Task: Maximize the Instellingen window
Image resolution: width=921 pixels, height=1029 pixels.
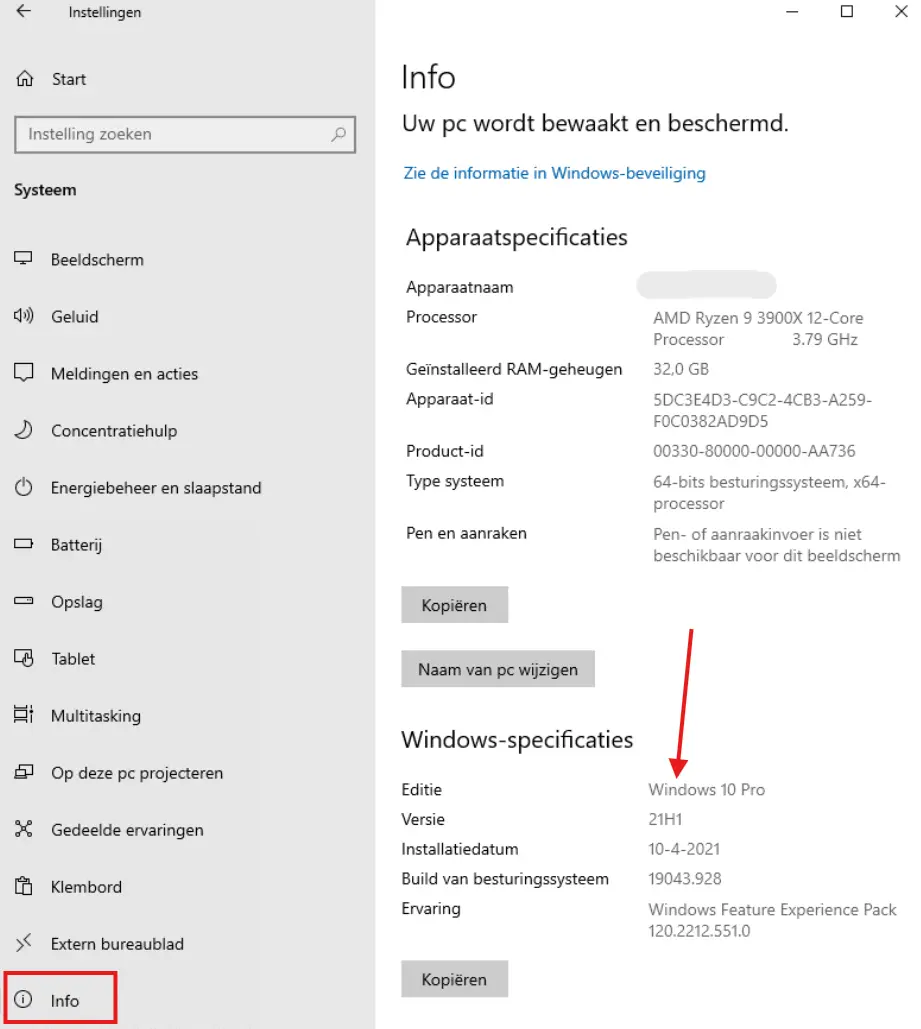Action: tap(847, 11)
